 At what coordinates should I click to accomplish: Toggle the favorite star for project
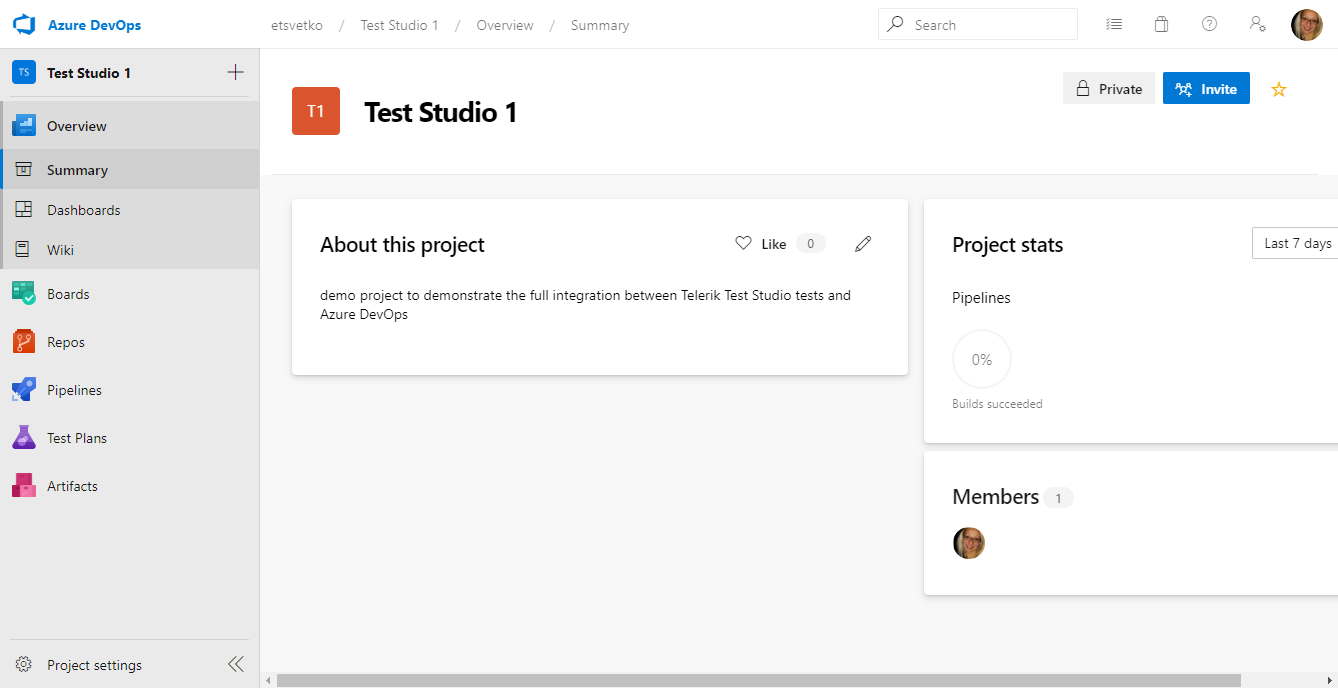pyautogui.click(x=1278, y=89)
